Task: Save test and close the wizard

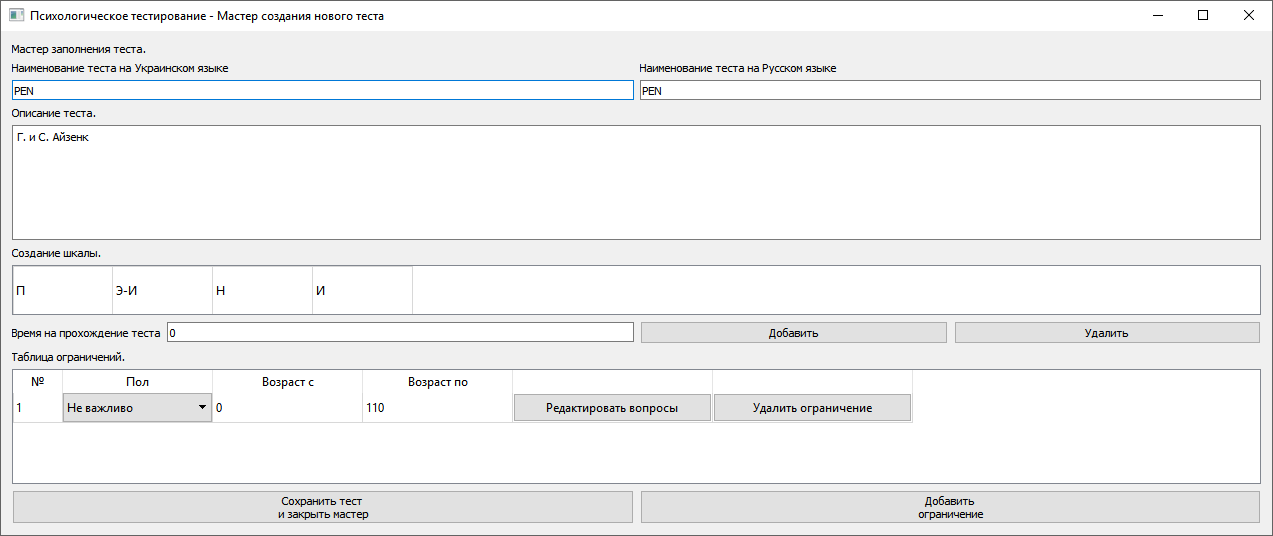Action: pos(322,508)
